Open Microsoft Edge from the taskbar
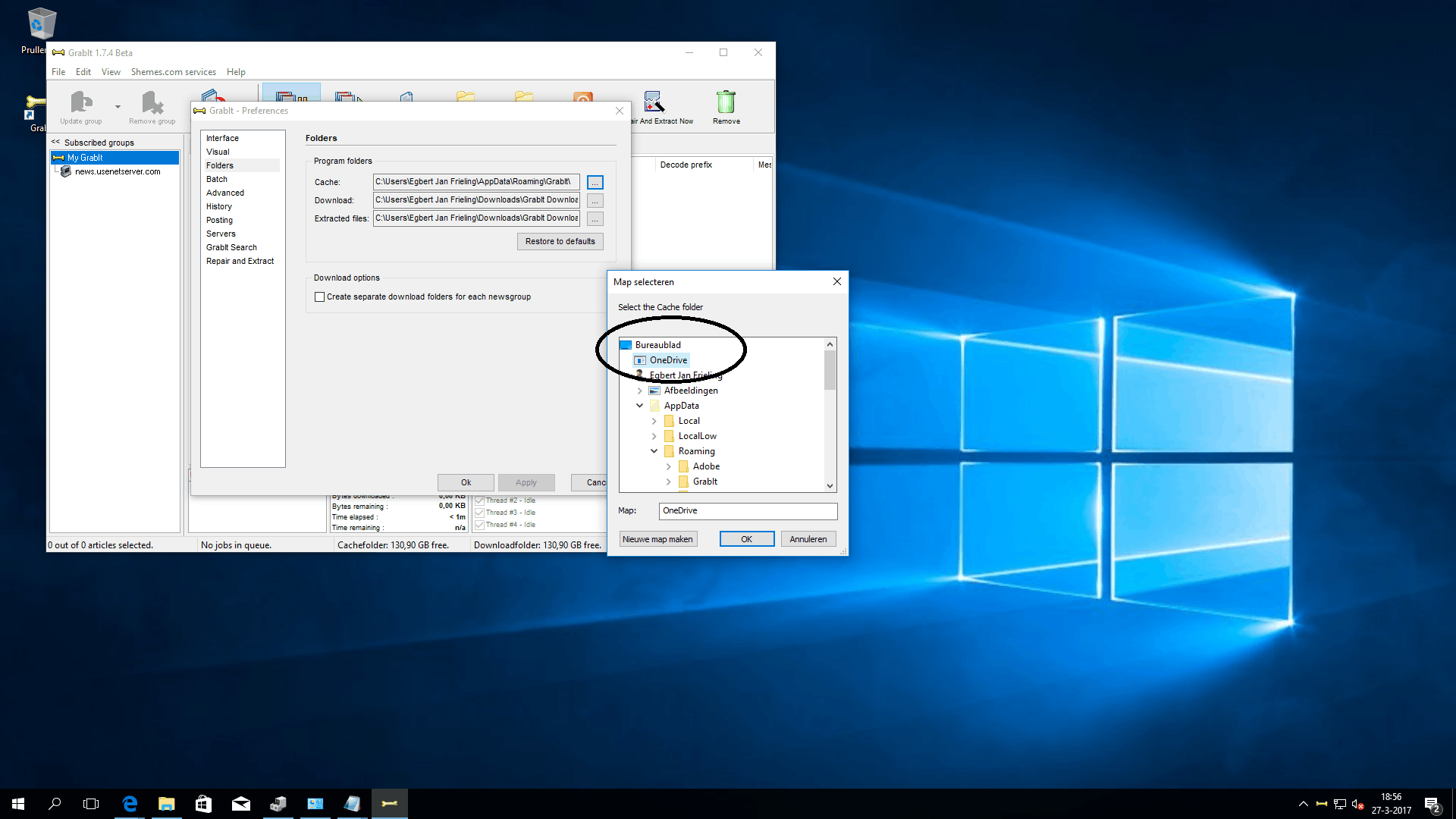 [130, 804]
